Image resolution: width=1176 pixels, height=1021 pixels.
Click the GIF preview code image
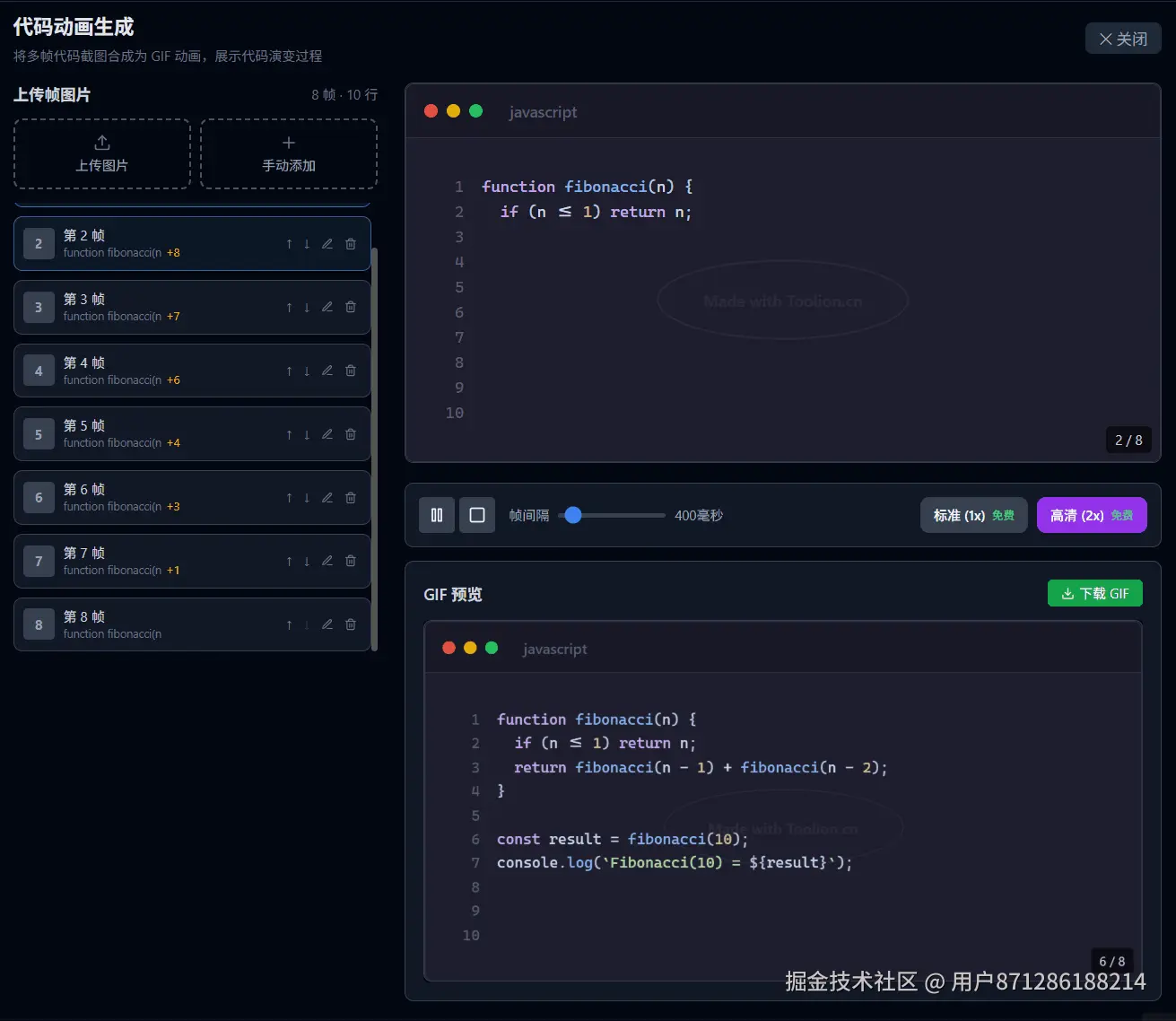[x=783, y=801]
